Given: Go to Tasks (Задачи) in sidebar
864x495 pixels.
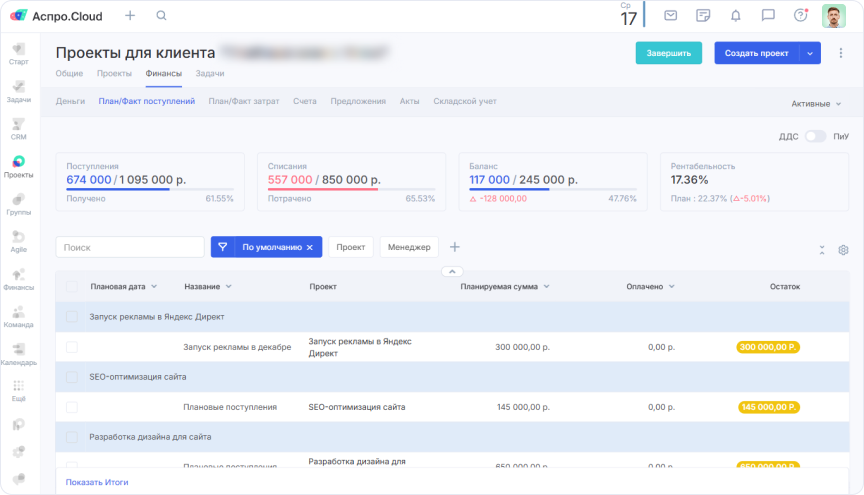Looking at the screenshot, I should click(18, 90).
